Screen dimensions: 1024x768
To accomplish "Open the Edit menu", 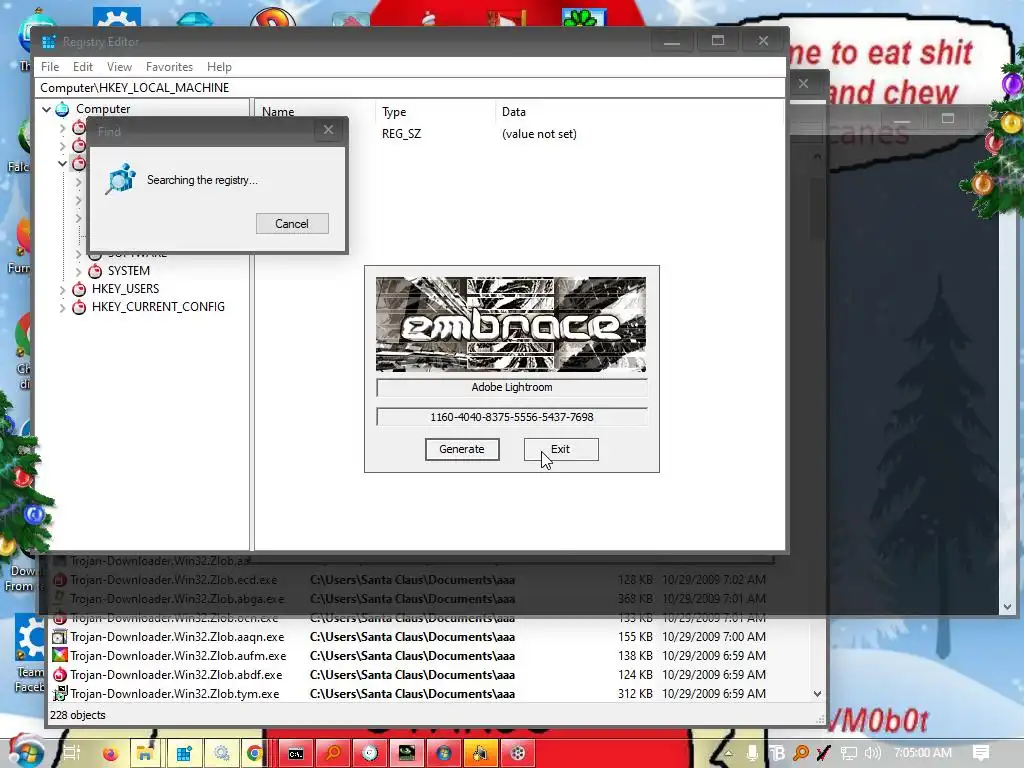I will [x=82, y=67].
